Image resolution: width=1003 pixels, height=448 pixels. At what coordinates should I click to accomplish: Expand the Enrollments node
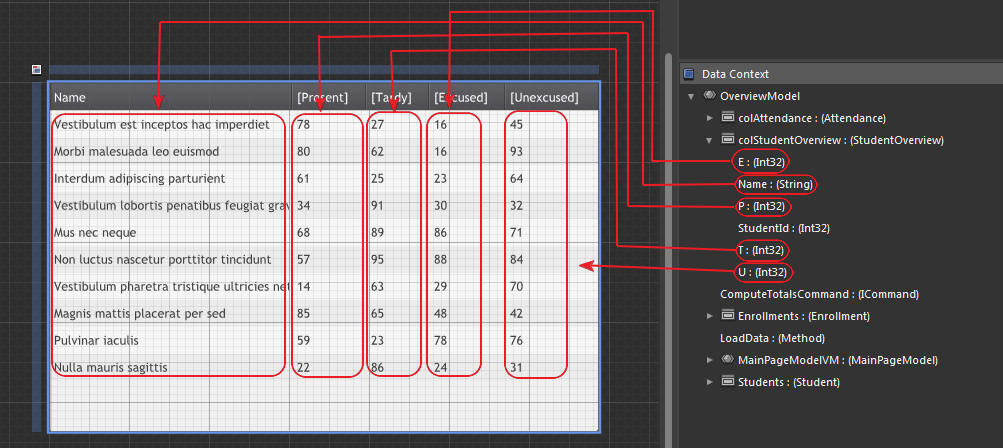pyautogui.click(x=709, y=316)
